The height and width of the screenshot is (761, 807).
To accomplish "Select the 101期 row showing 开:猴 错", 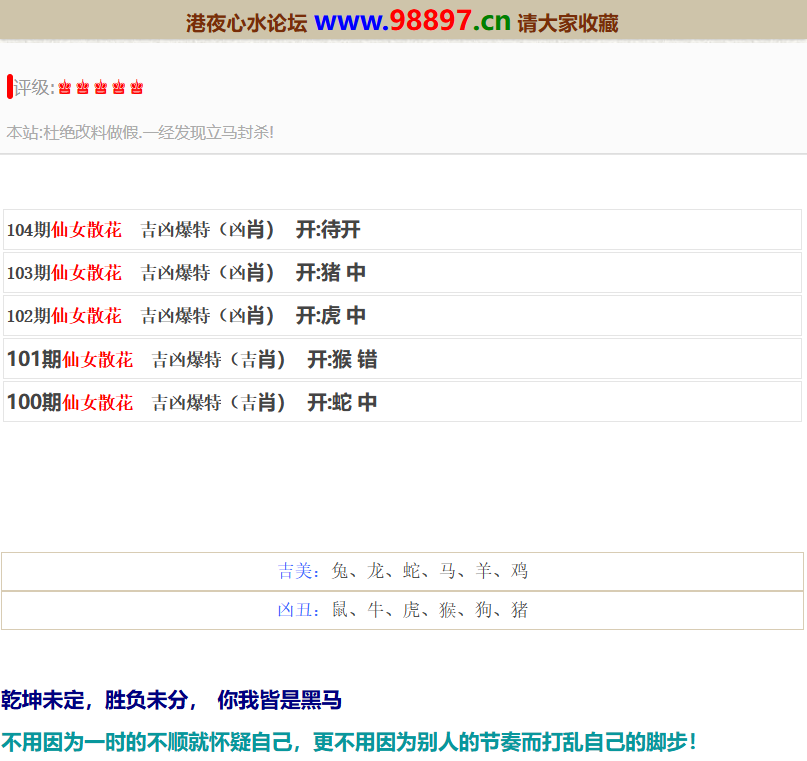I will point(402,359).
